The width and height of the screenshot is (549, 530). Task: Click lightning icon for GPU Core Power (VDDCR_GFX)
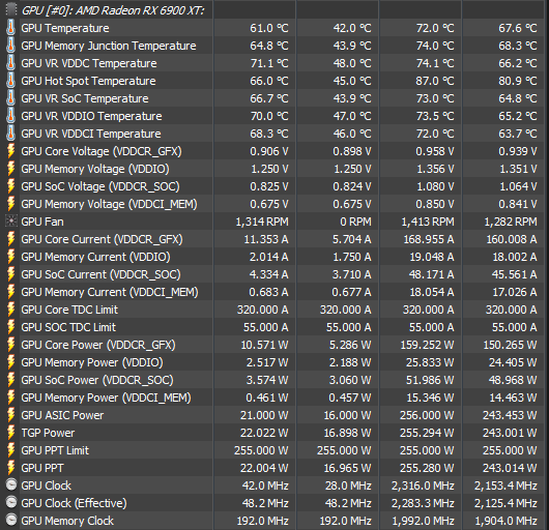click(x=11, y=344)
